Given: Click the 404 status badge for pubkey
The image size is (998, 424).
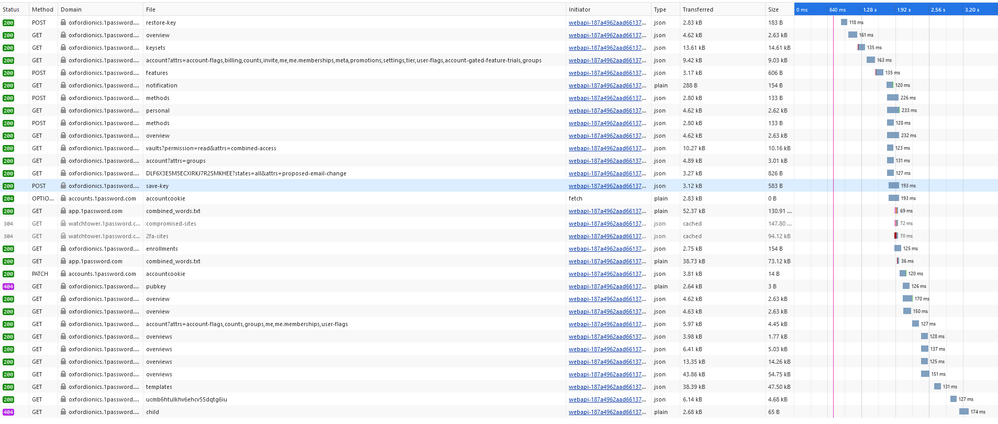Looking at the screenshot, I should click(9, 286).
